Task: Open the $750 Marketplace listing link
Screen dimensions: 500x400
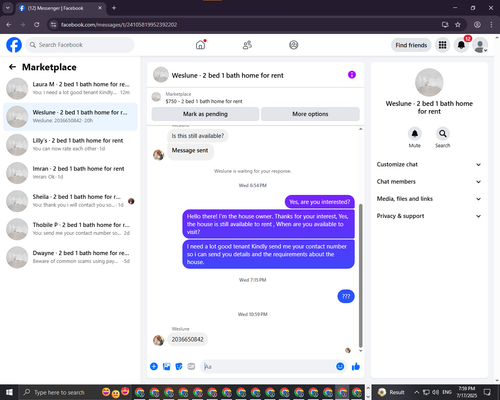Action: point(204,101)
